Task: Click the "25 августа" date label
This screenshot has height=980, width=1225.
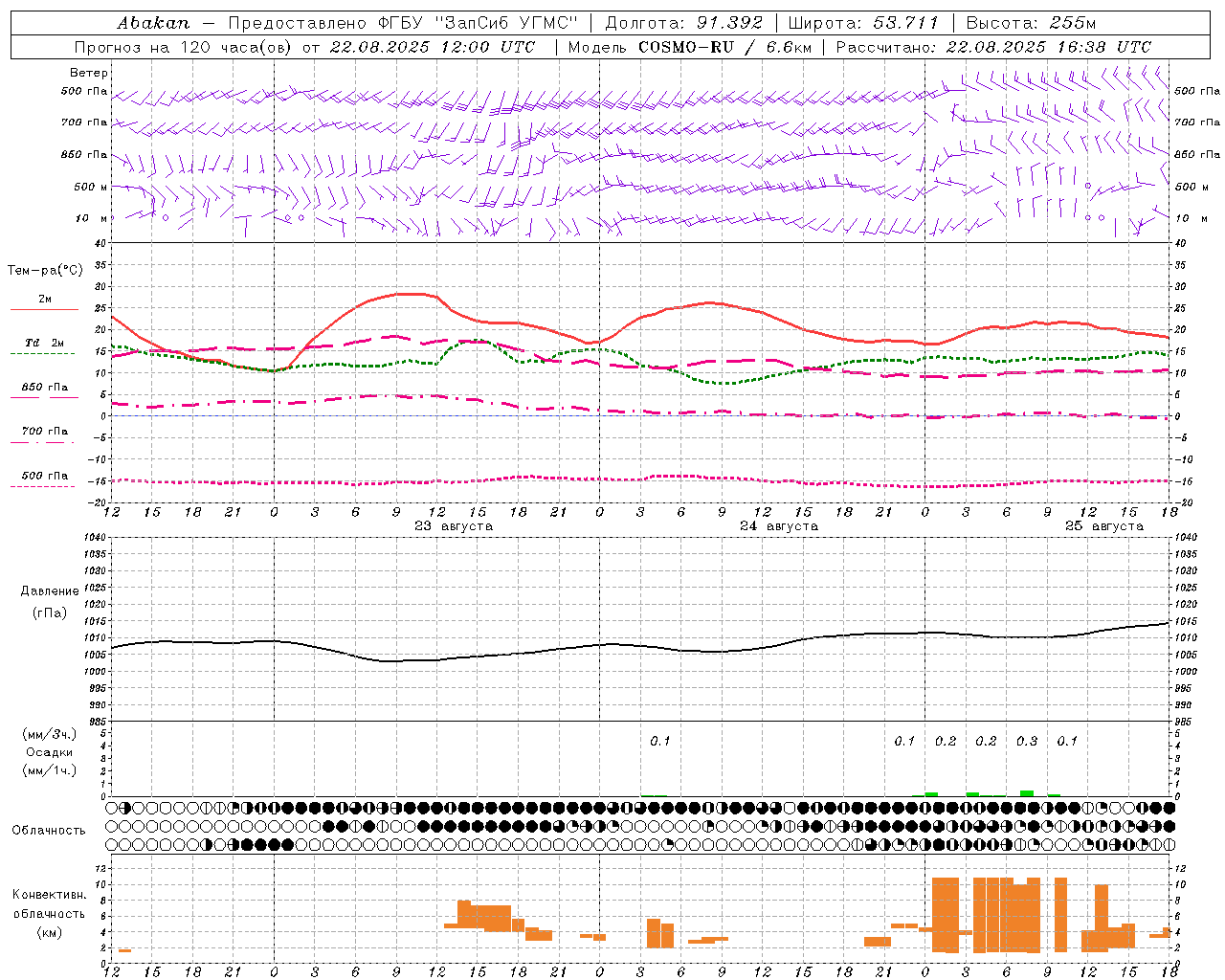Action: tap(1103, 526)
